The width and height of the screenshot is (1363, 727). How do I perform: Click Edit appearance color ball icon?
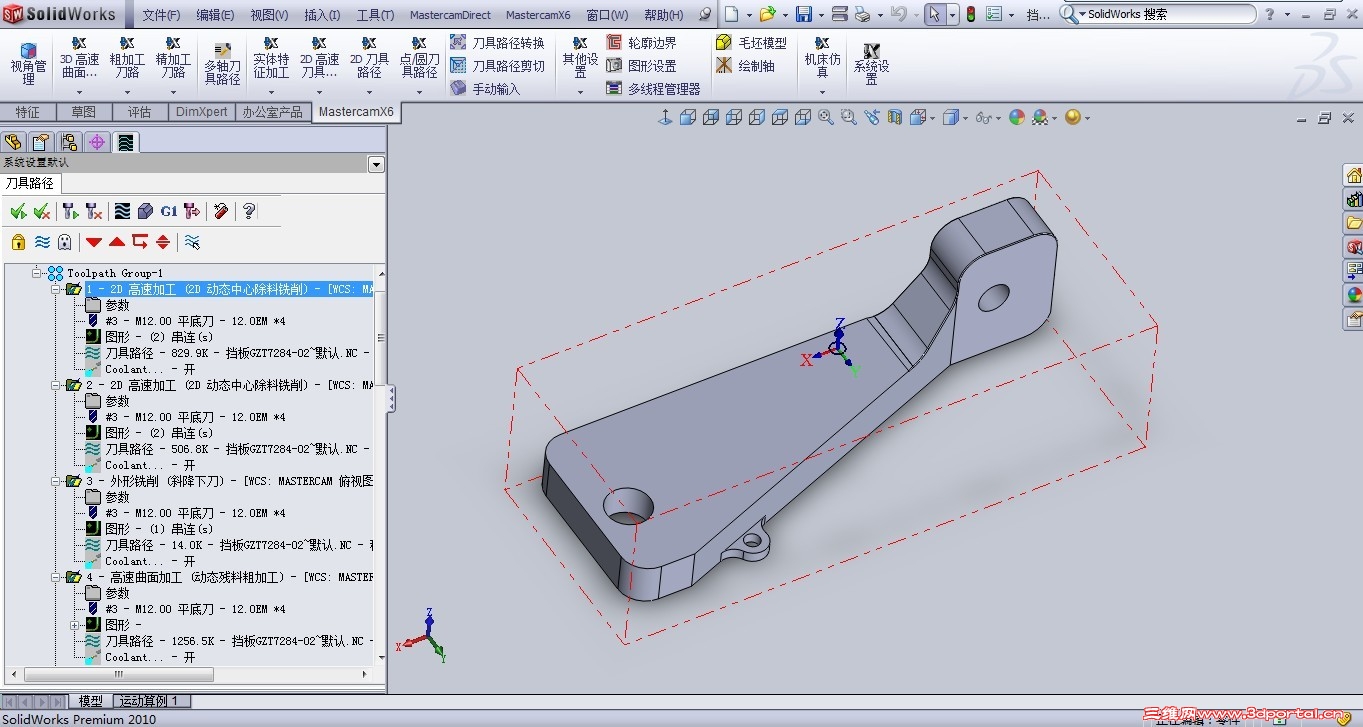[x=1017, y=118]
